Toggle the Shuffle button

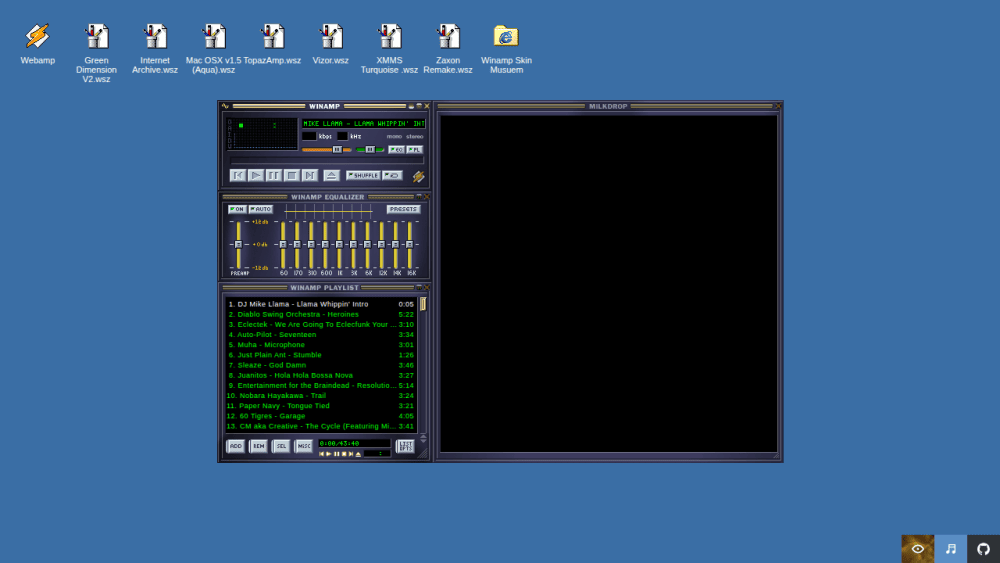(363, 175)
